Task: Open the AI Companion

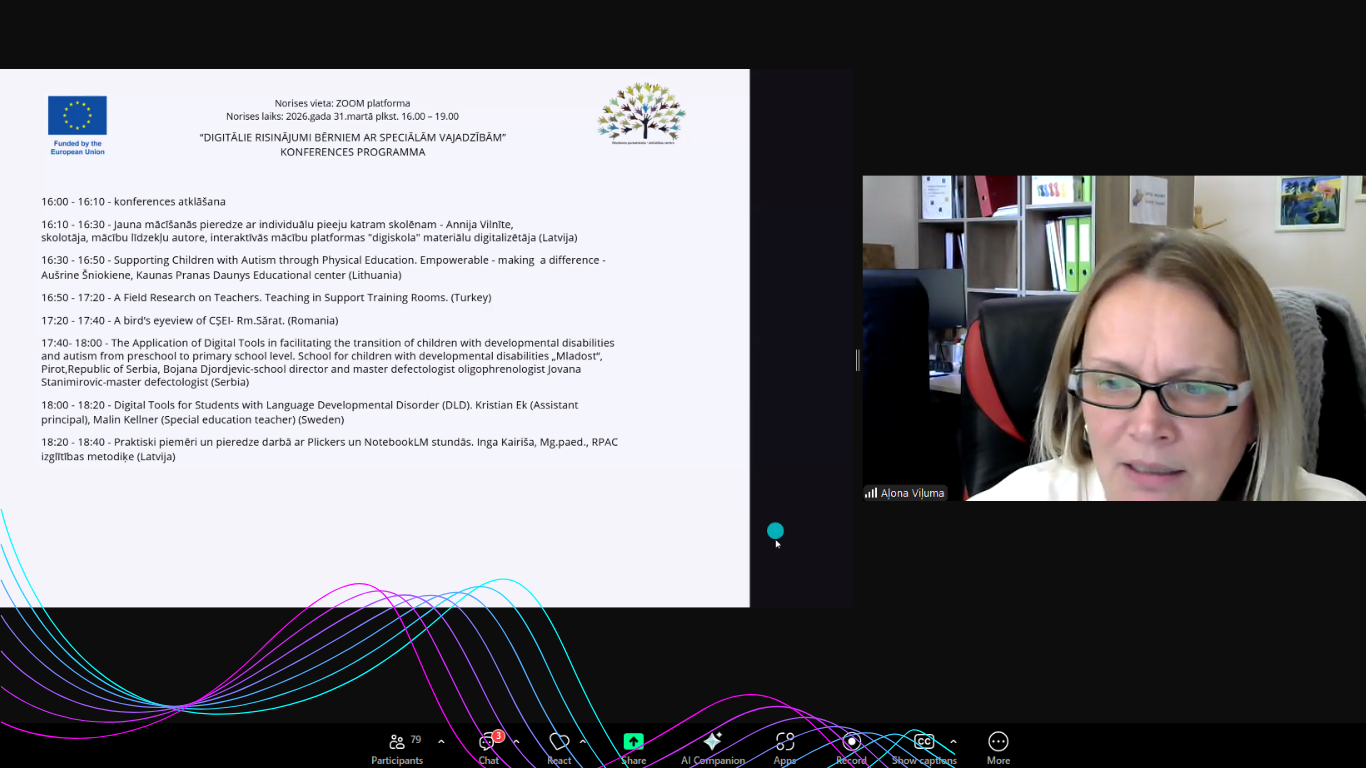Action: click(x=712, y=746)
